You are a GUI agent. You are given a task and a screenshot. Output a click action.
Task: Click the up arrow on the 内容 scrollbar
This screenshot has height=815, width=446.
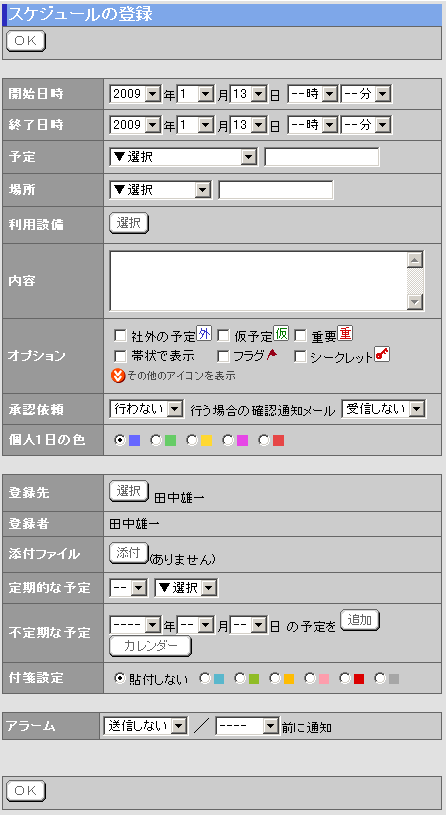(415, 260)
